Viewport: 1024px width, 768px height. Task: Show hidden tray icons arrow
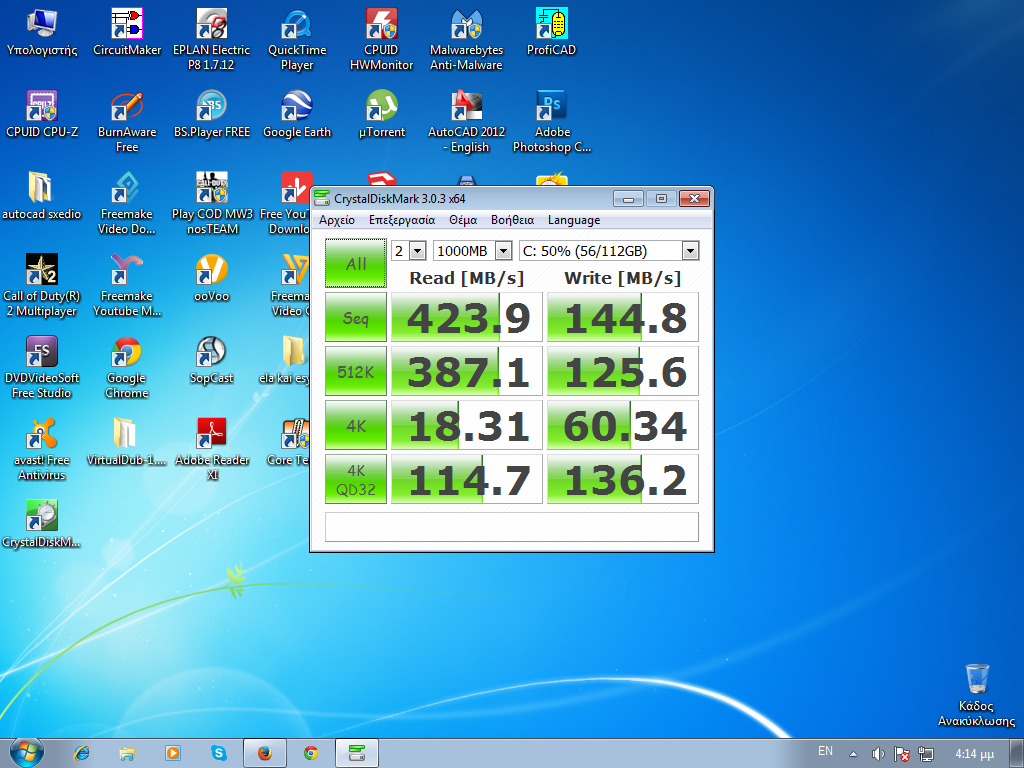point(853,754)
